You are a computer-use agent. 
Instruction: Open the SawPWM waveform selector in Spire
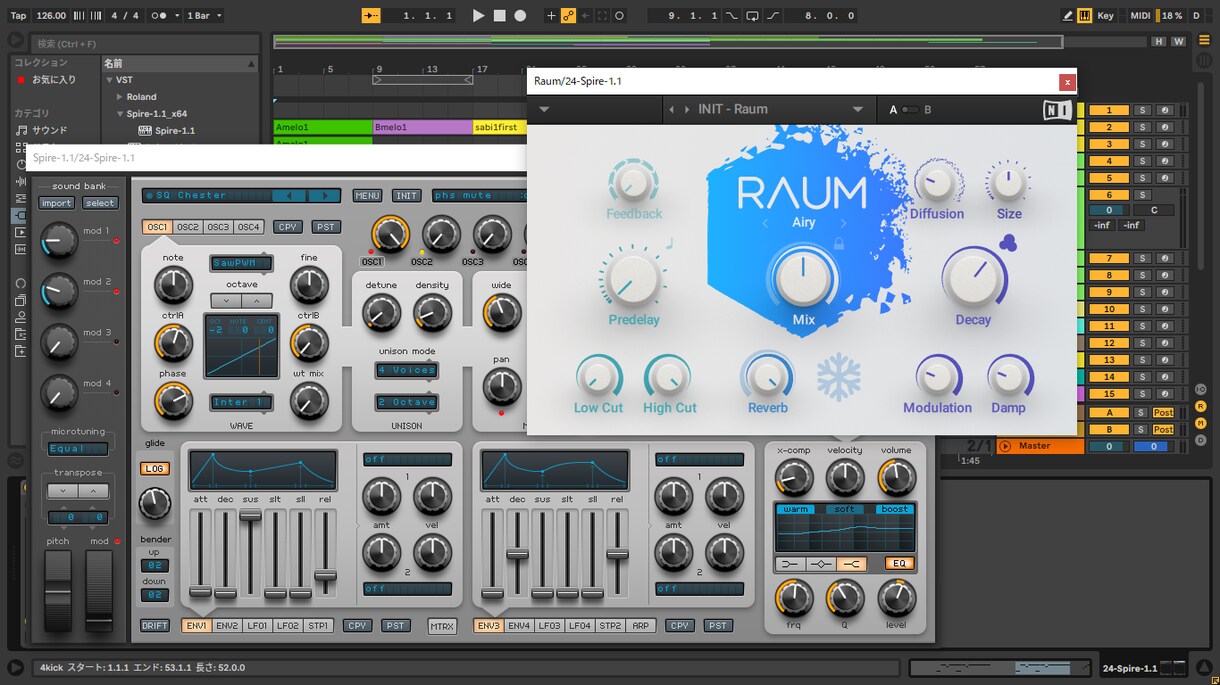click(241, 263)
